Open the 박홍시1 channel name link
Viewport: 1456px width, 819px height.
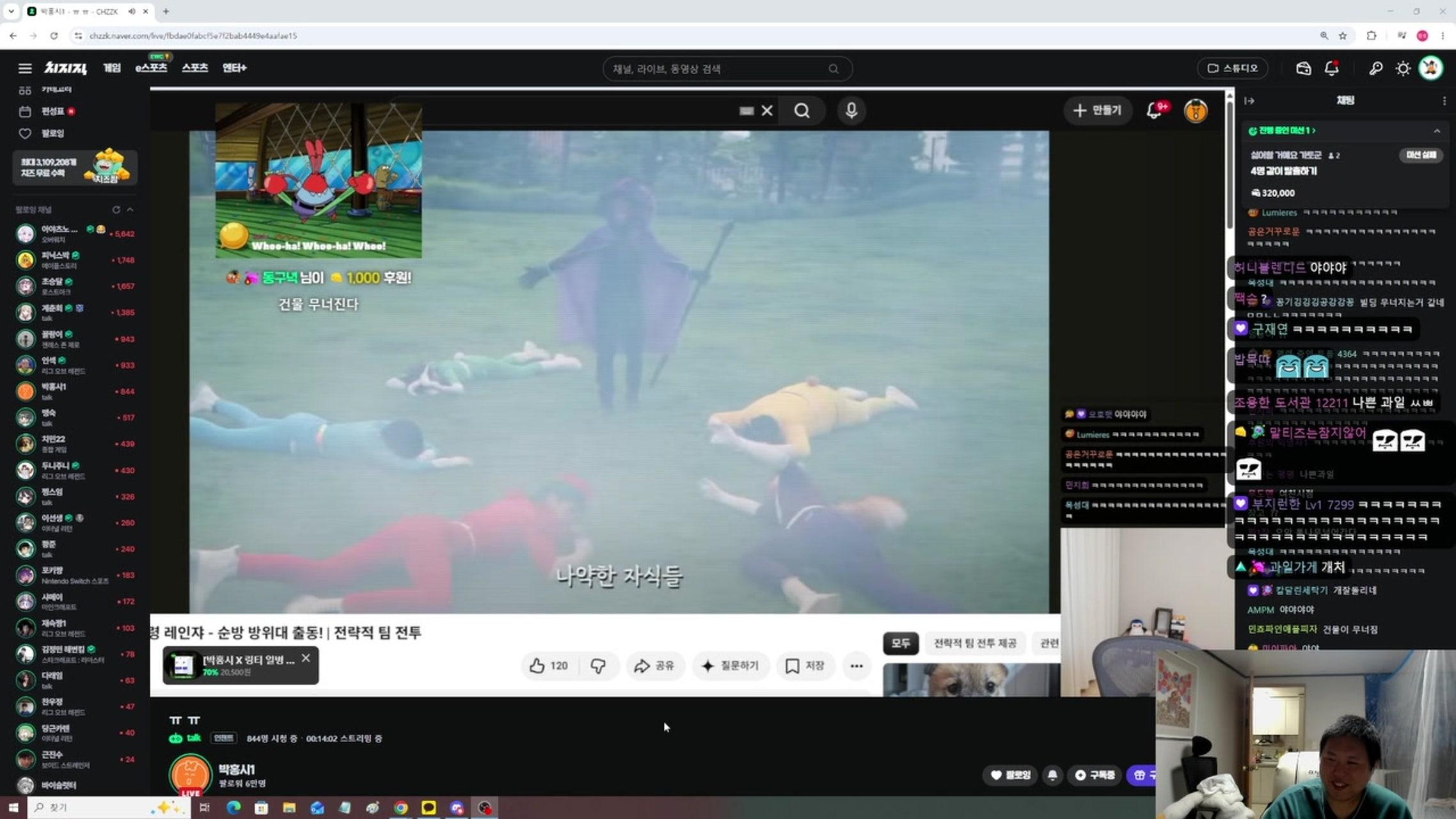tap(237, 770)
